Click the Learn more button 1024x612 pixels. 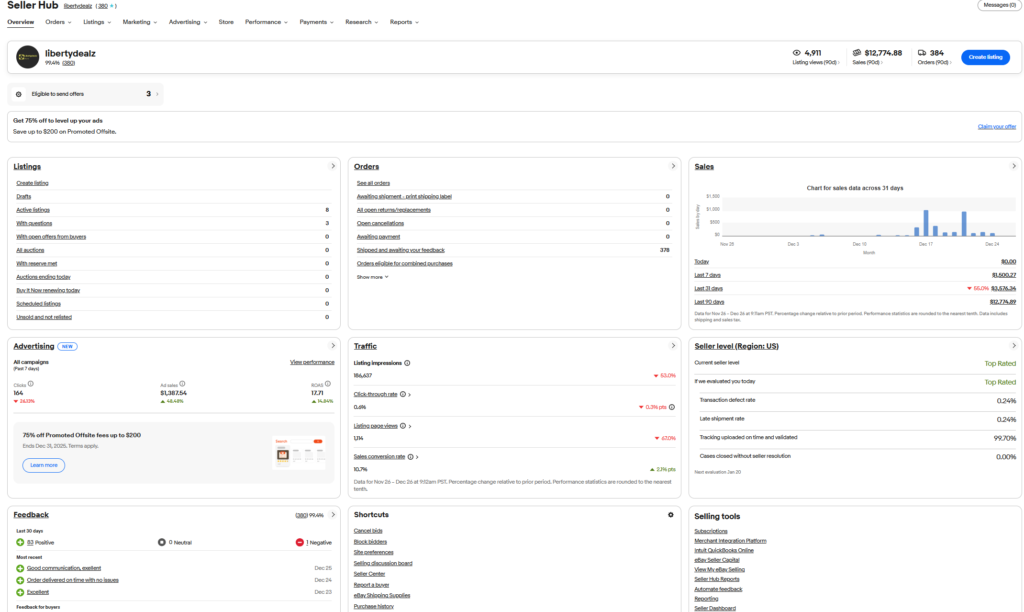[x=43, y=465]
